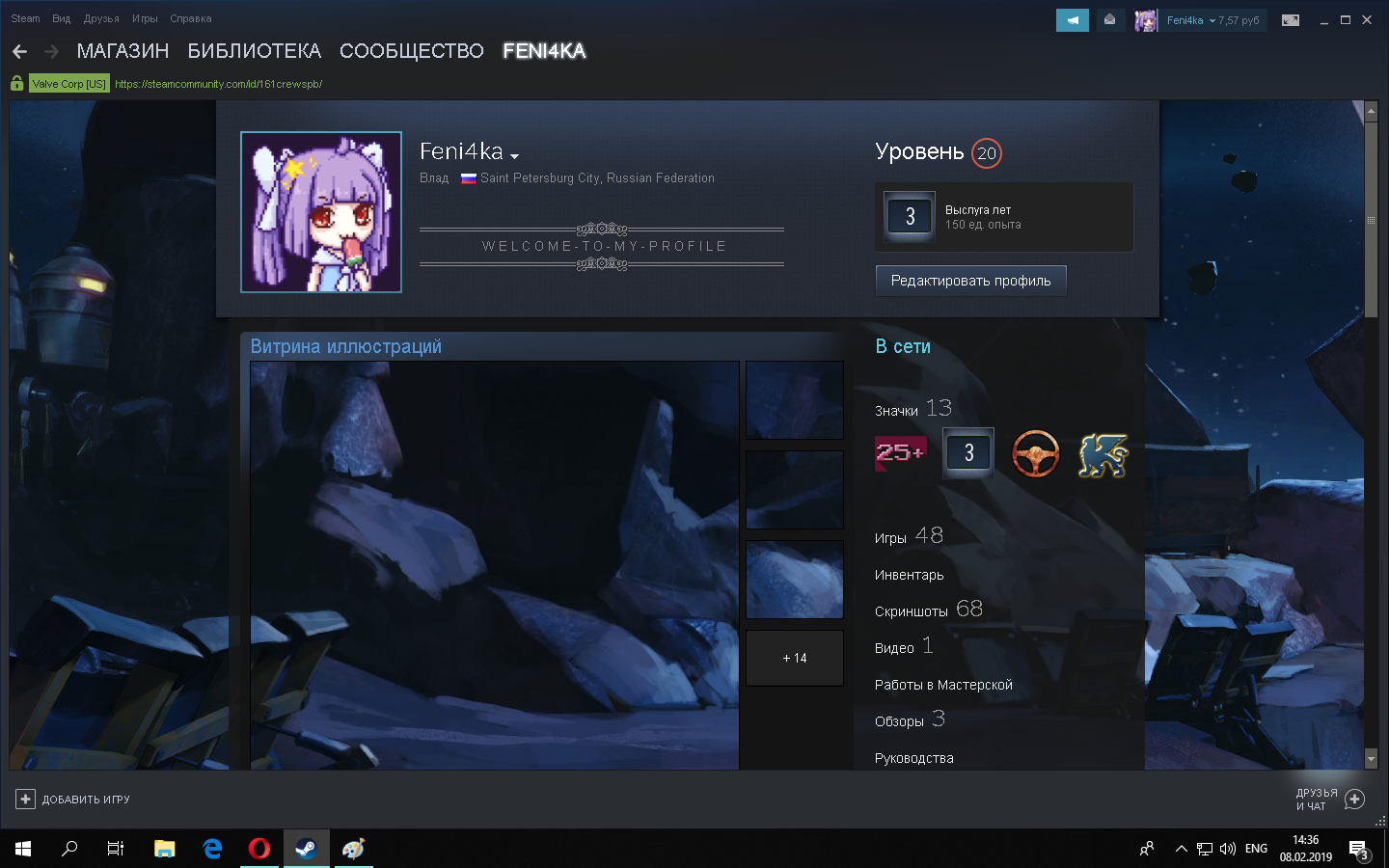Go back with the Steam back arrow

coord(19,51)
